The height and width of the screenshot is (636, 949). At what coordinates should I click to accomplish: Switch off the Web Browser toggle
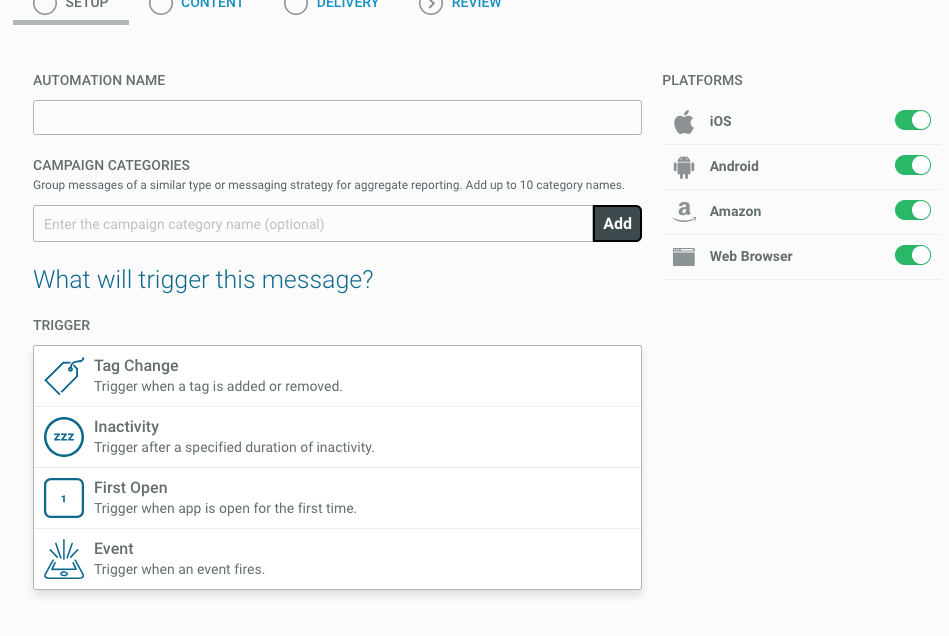click(x=912, y=256)
